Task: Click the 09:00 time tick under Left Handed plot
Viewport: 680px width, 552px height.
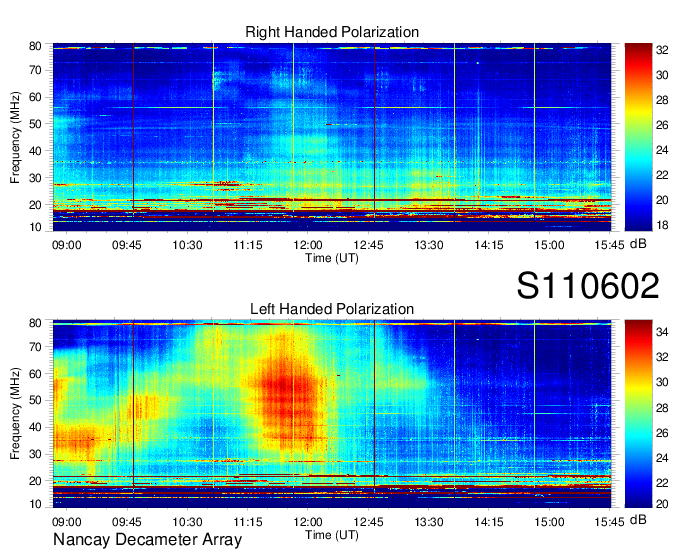Action: tap(66, 522)
